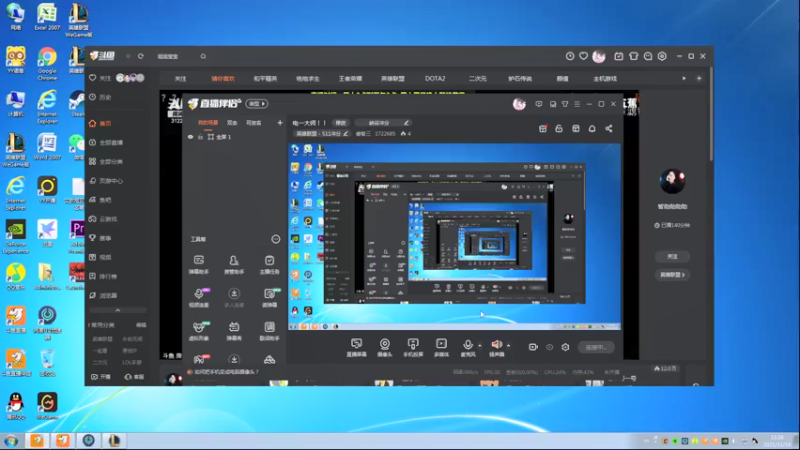
Task: Click the 斗鱼 window vertical scrollbar
Action: point(711,114)
